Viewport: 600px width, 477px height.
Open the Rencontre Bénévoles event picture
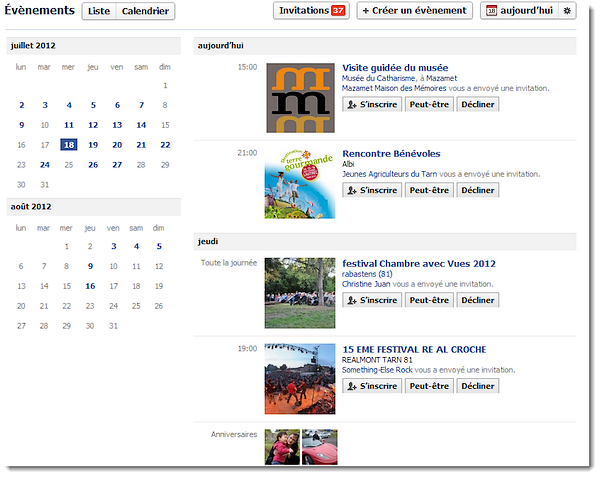point(300,184)
